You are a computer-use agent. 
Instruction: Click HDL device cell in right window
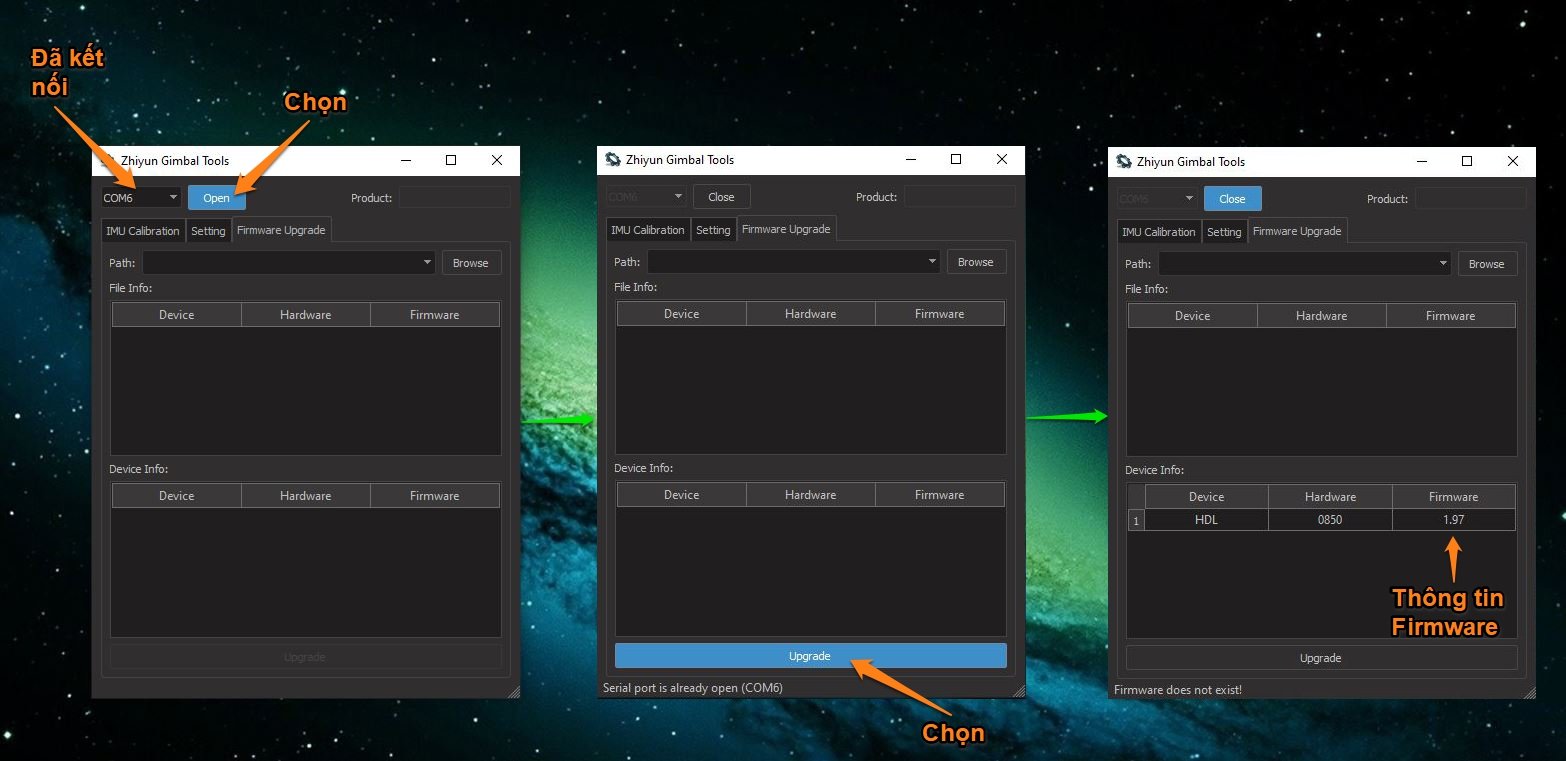point(1207,520)
